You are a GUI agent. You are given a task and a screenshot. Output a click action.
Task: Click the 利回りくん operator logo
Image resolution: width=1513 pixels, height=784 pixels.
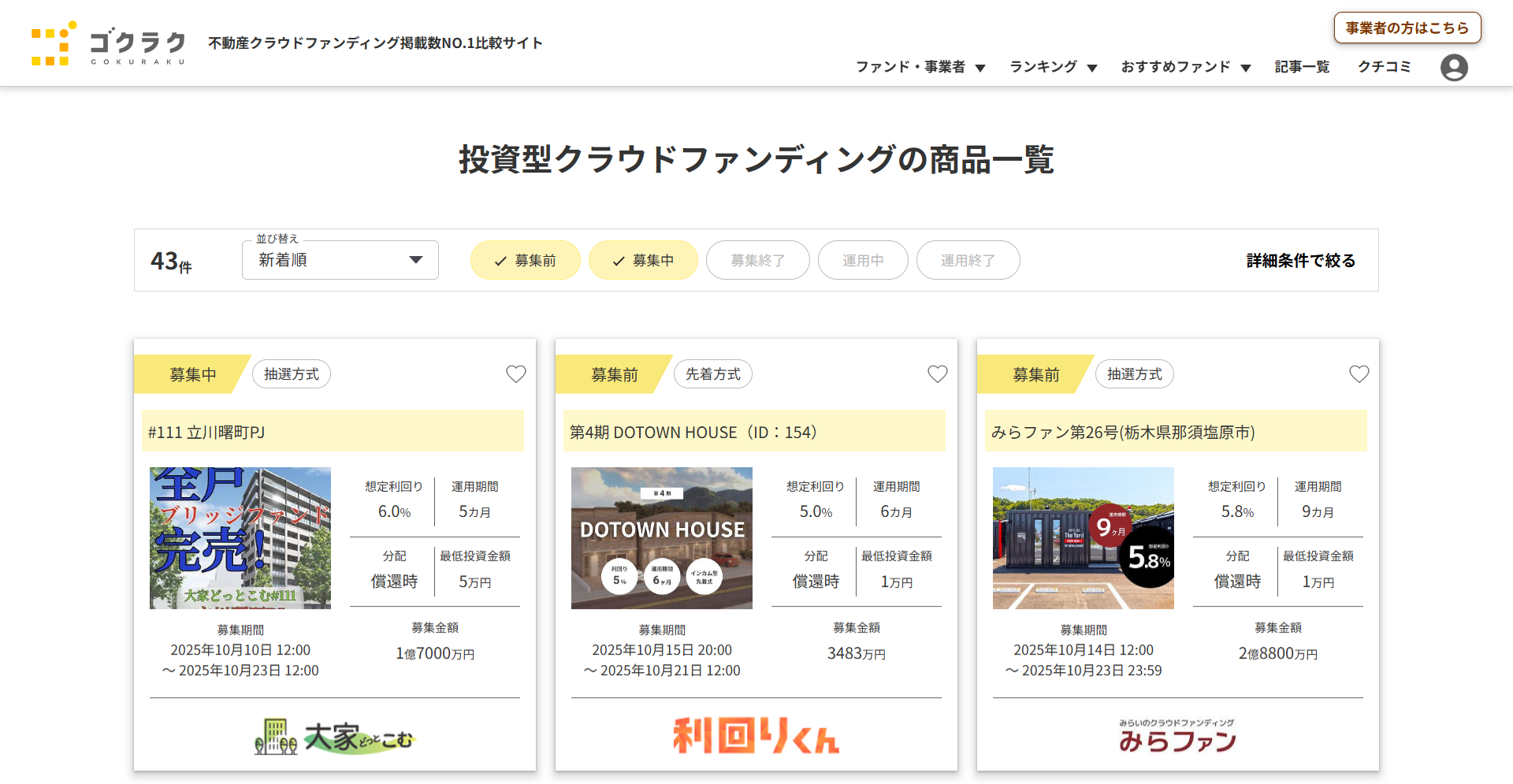(x=756, y=737)
